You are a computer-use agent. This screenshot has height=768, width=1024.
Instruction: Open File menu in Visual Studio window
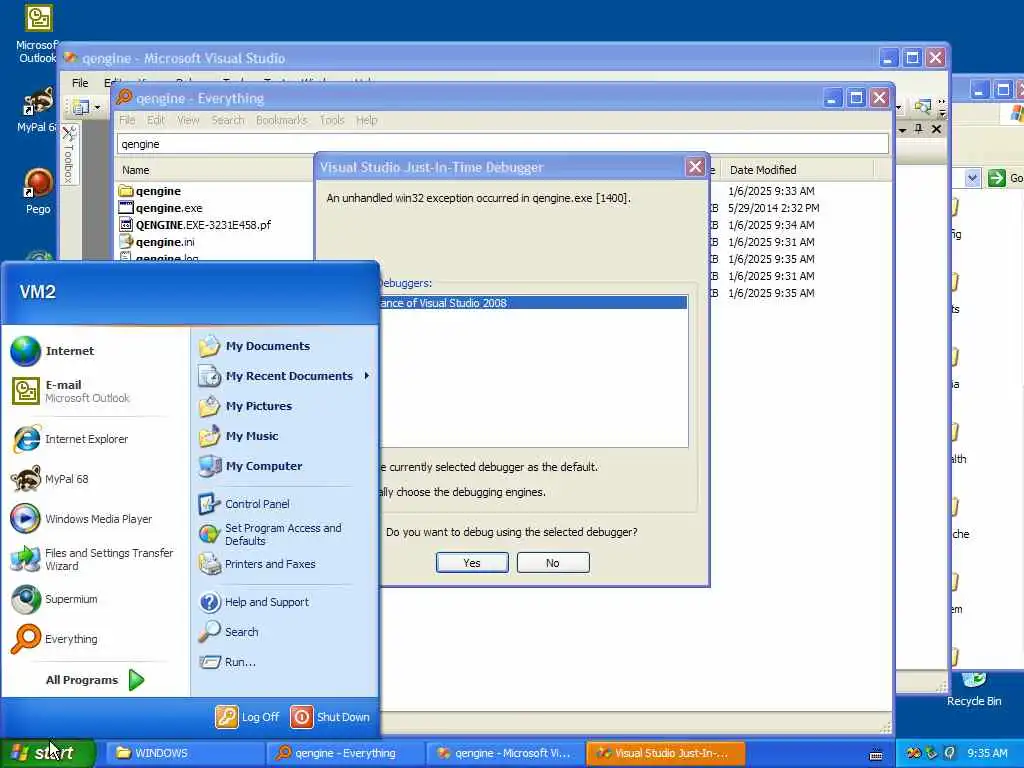[80, 83]
